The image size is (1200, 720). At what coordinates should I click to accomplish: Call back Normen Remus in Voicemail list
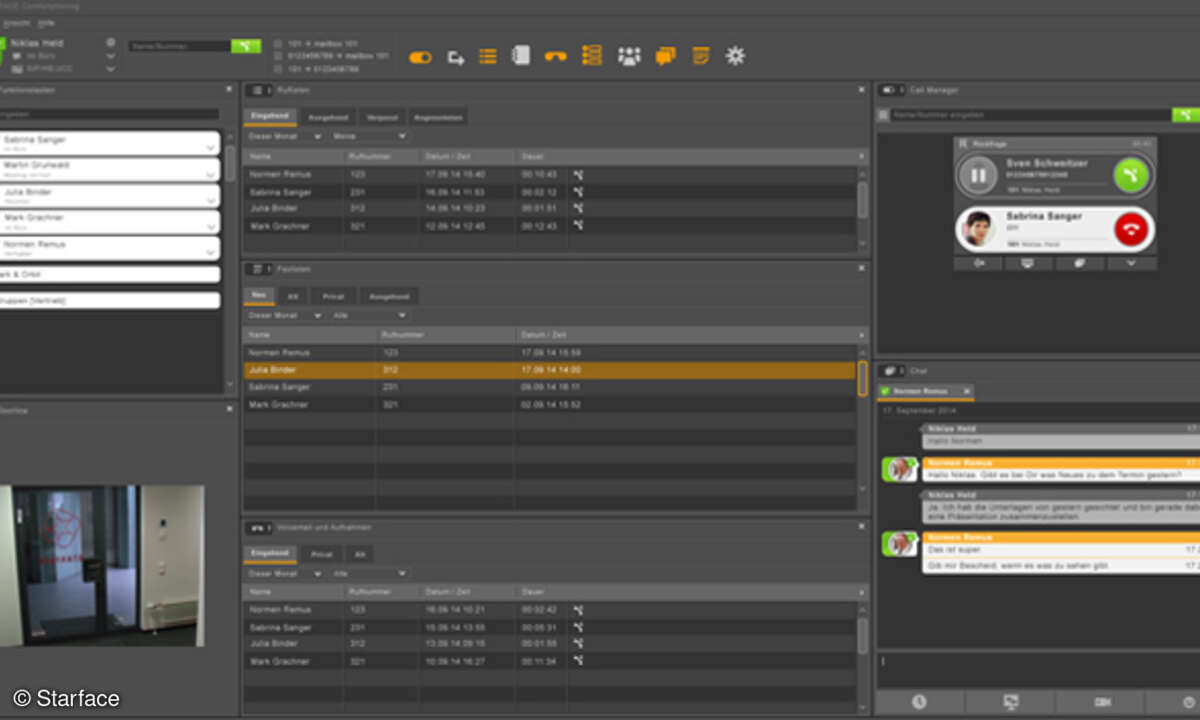pos(578,609)
